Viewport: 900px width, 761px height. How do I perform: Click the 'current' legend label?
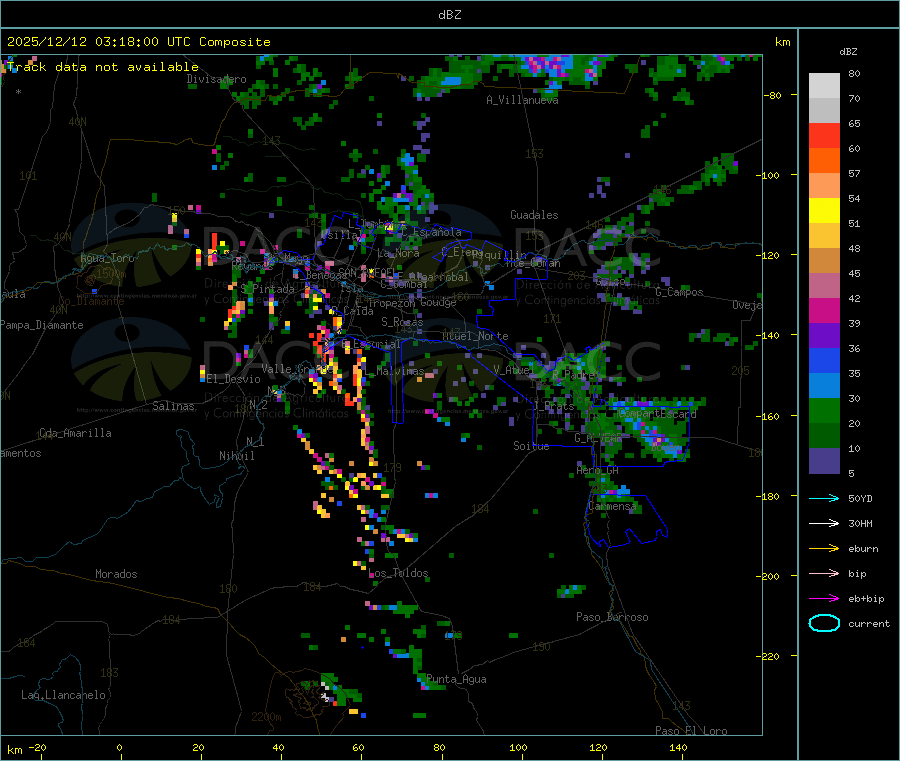click(x=869, y=623)
